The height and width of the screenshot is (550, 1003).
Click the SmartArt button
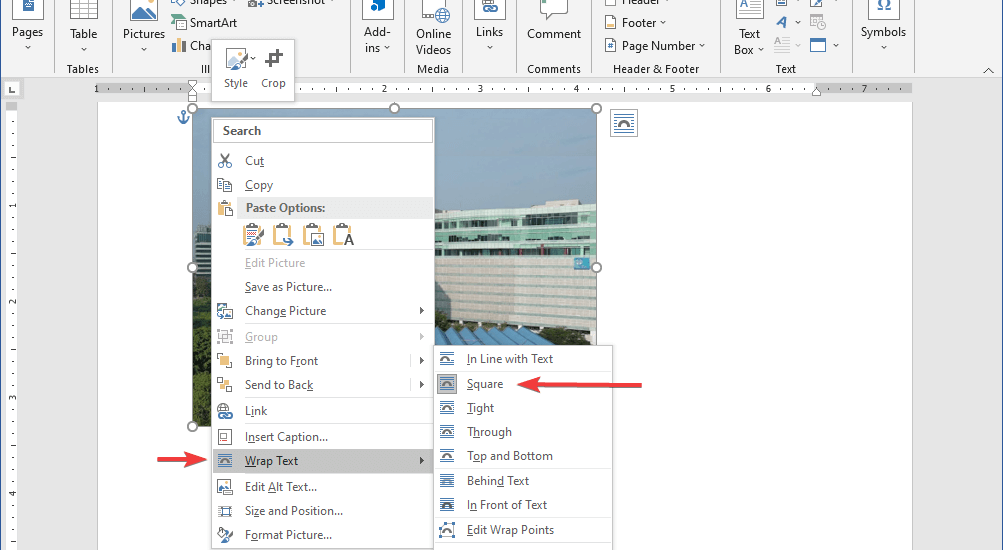[204, 22]
